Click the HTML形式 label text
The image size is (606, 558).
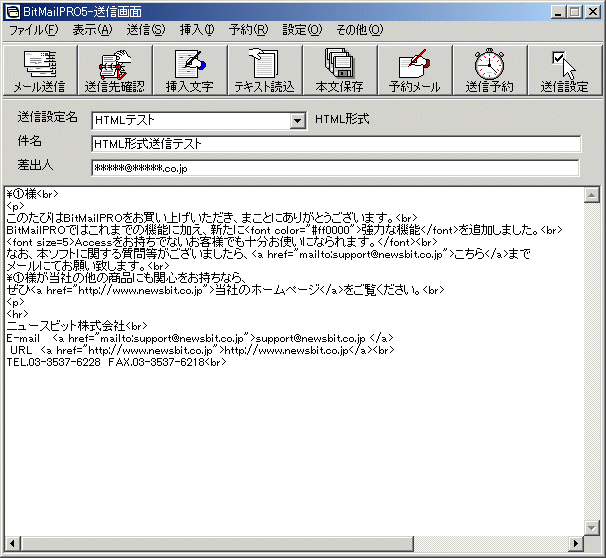[x=342, y=119]
